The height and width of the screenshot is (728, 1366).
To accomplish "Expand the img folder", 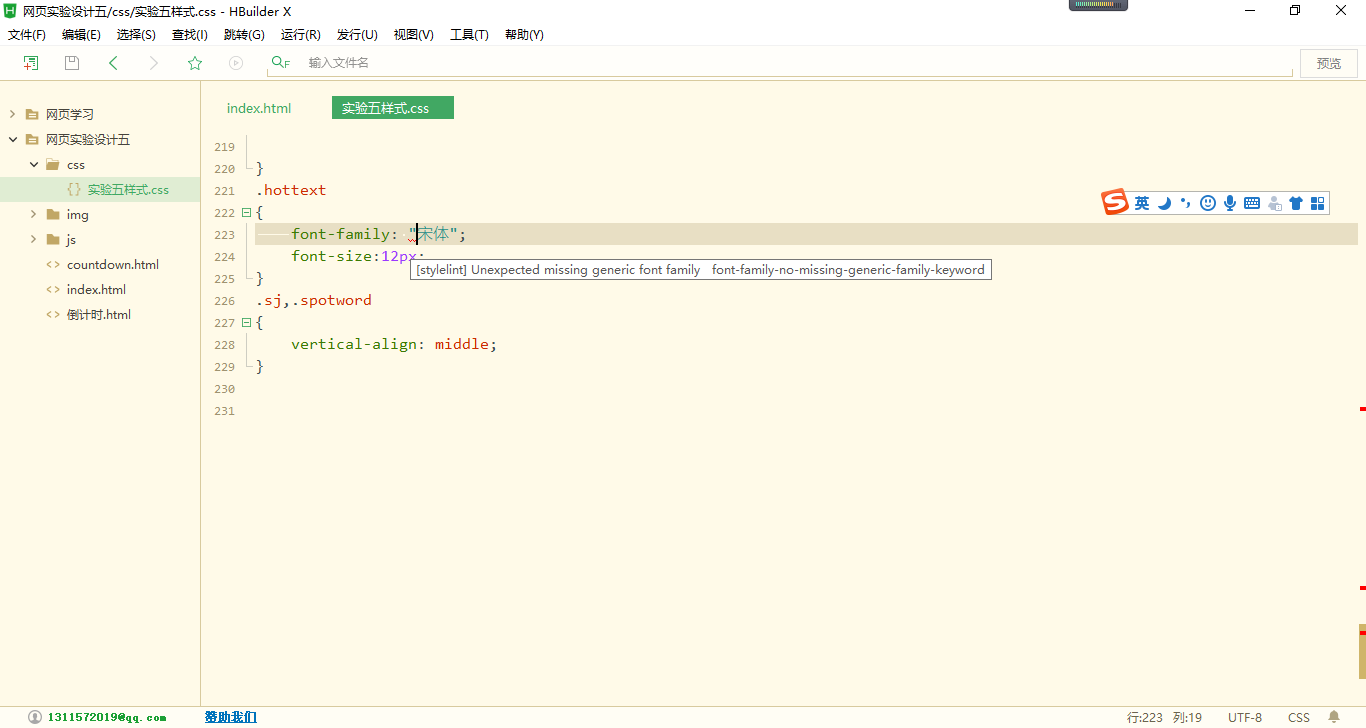I will [x=33, y=215].
